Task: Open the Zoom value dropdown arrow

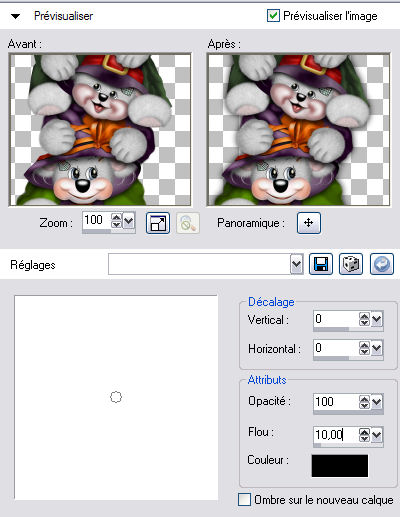Action: pyautogui.click(x=129, y=221)
